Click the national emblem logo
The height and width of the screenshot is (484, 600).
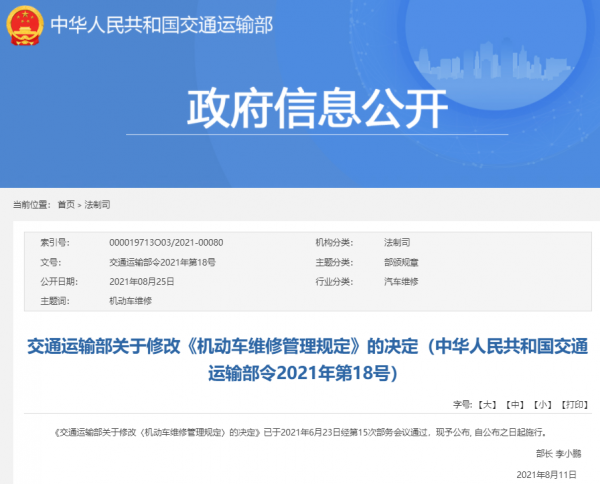click(22, 23)
